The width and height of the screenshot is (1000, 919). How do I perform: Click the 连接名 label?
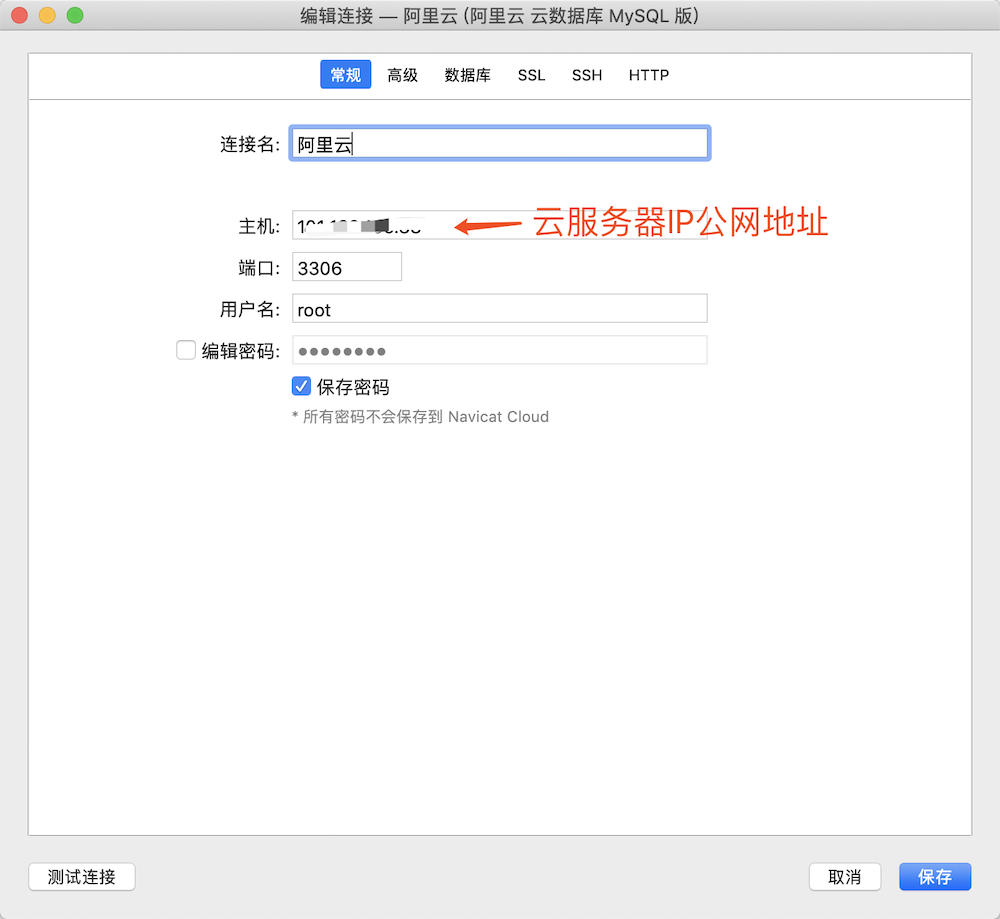(250, 144)
